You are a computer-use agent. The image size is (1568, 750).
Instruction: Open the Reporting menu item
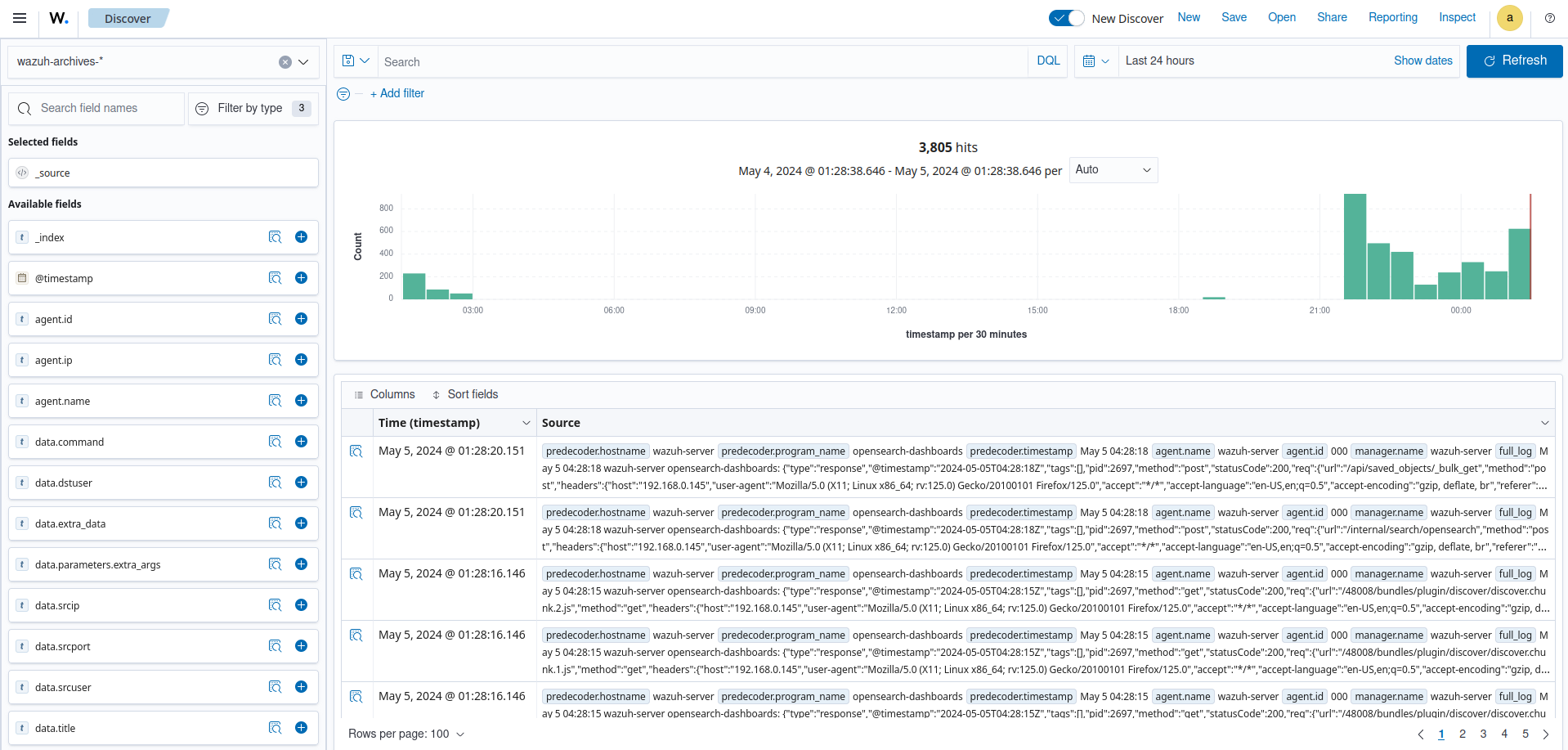pyautogui.click(x=1392, y=17)
